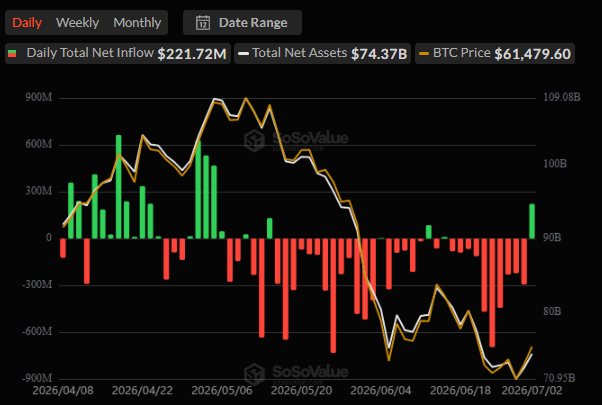The width and height of the screenshot is (602, 405).
Task: Click the -300M left axis label
Action: 37,284
